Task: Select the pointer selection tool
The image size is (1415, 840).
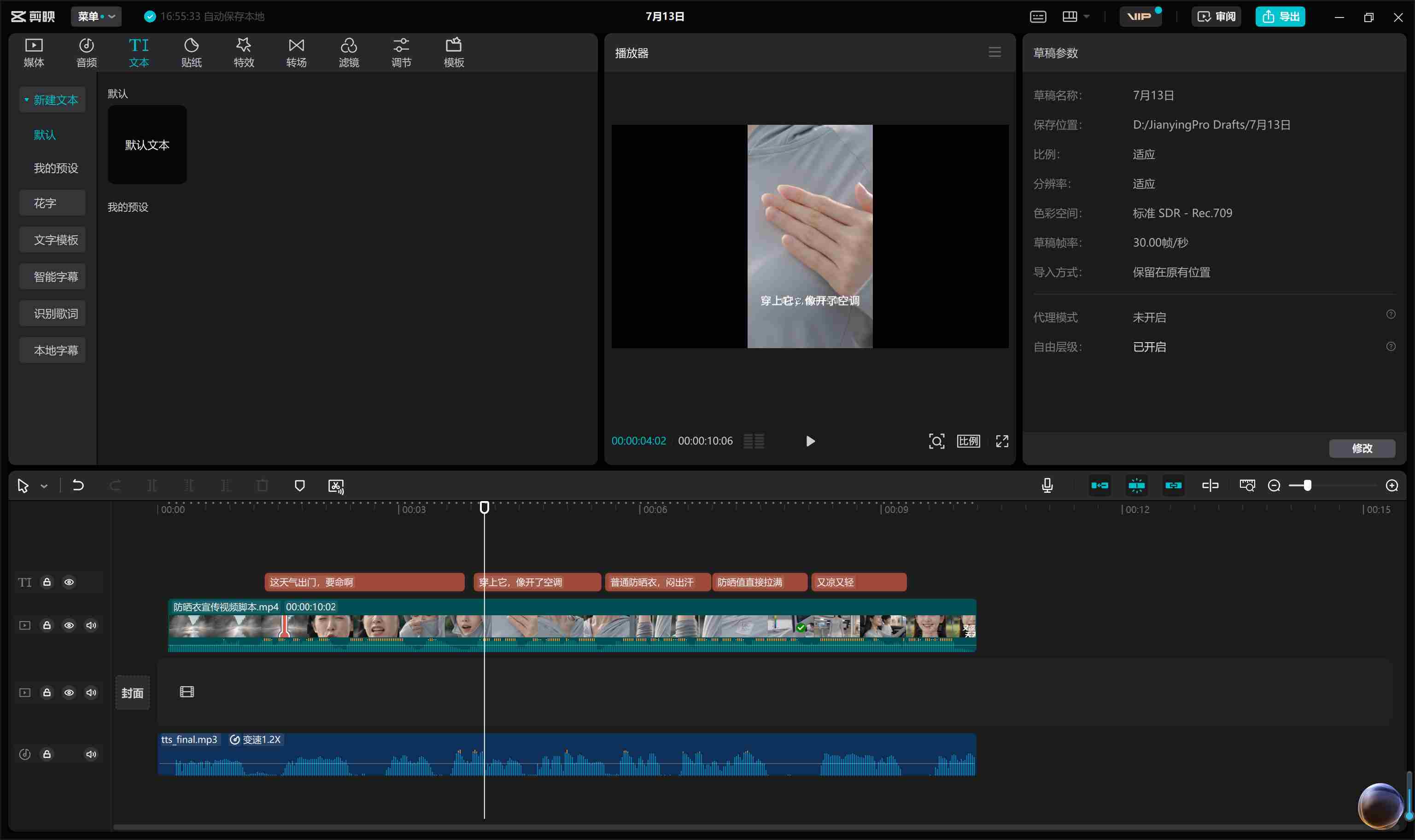Action: click(x=23, y=486)
